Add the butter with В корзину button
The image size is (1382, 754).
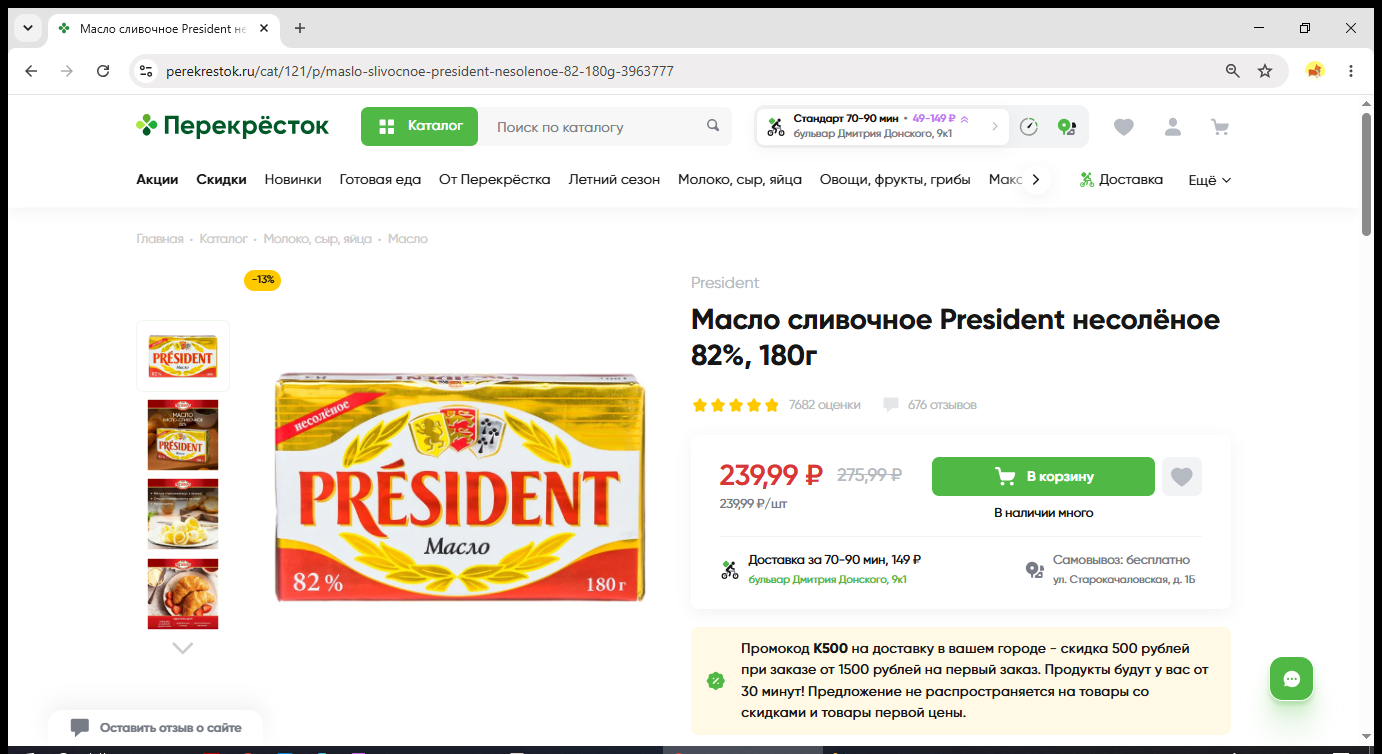(x=1043, y=477)
